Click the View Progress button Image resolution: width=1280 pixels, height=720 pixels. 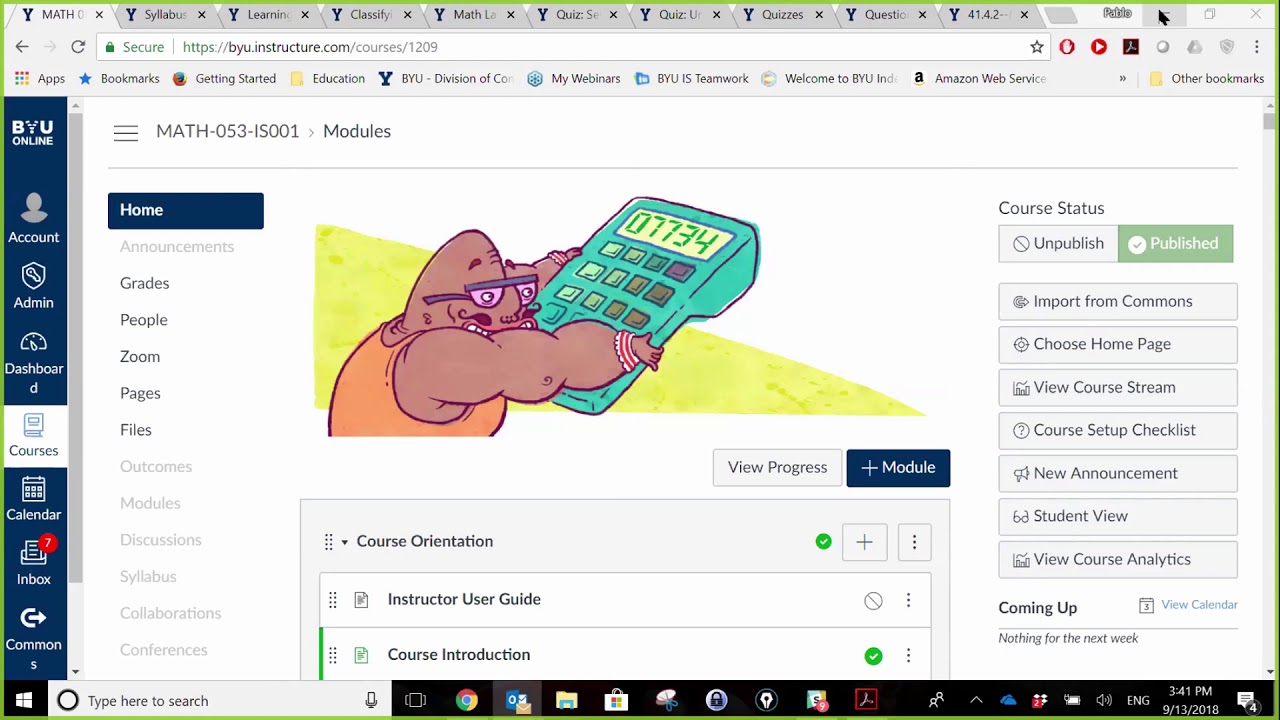777,468
